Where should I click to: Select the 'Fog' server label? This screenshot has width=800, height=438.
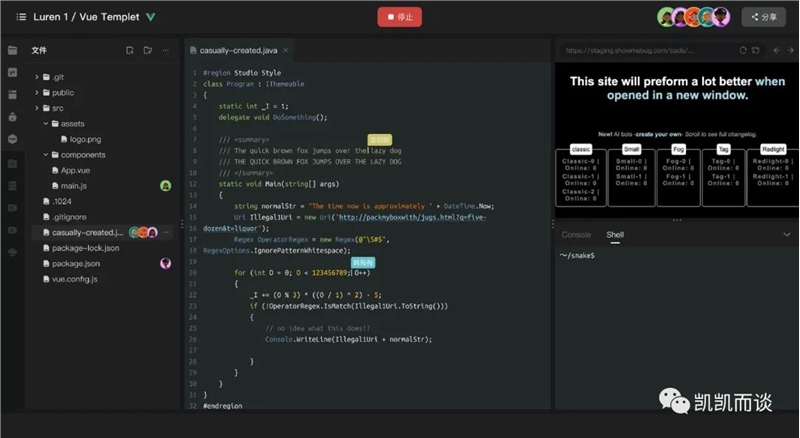tap(678, 149)
